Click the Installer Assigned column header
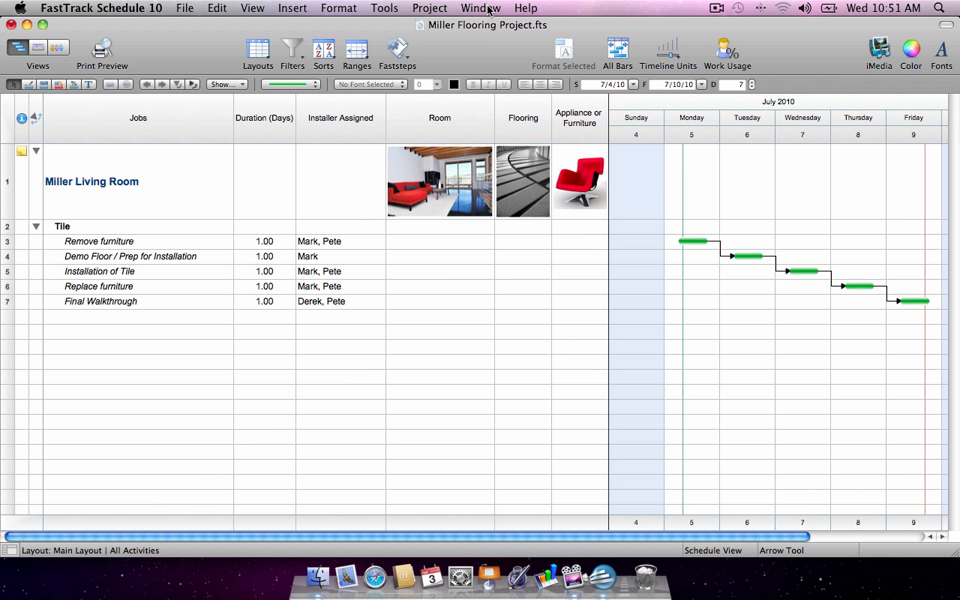960x600 pixels. pos(340,118)
